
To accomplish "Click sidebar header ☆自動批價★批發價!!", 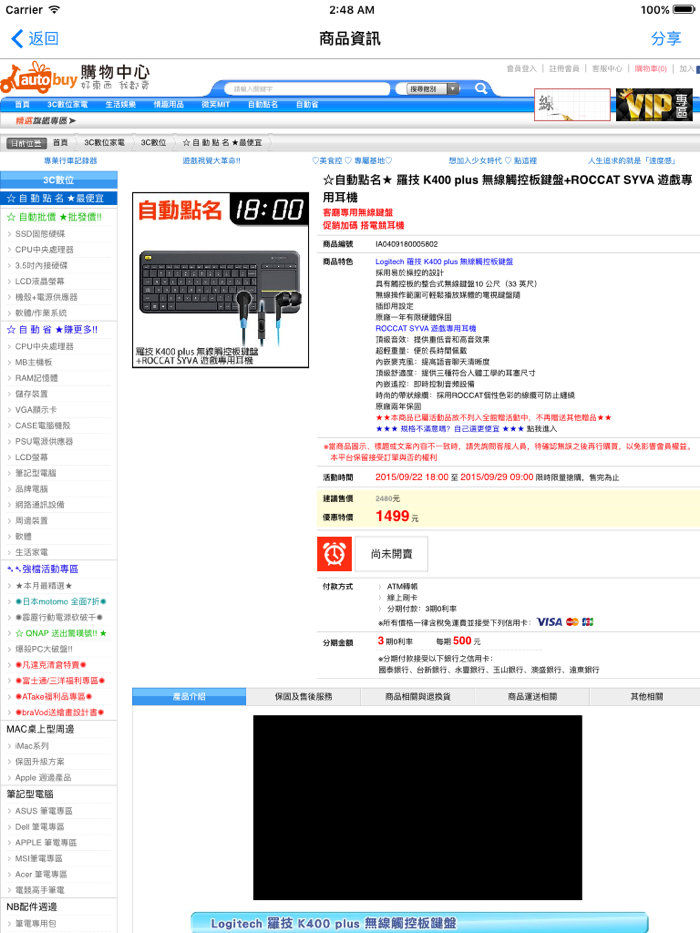I will [54, 217].
